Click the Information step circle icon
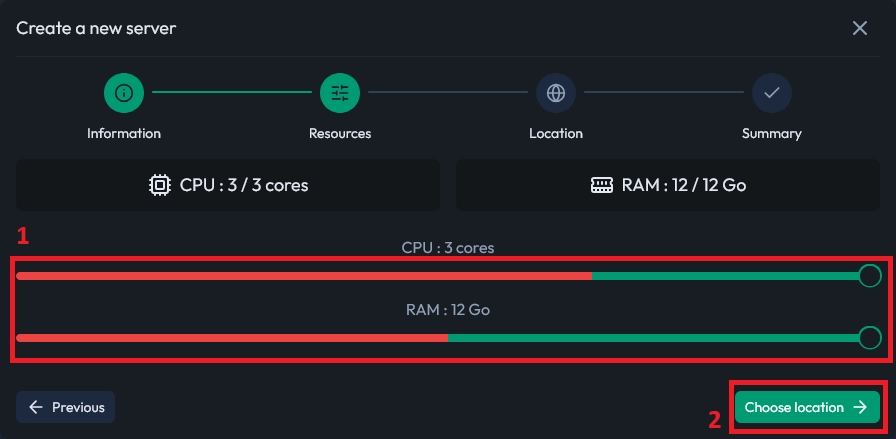Viewport: 896px width, 439px height. (124, 93)
